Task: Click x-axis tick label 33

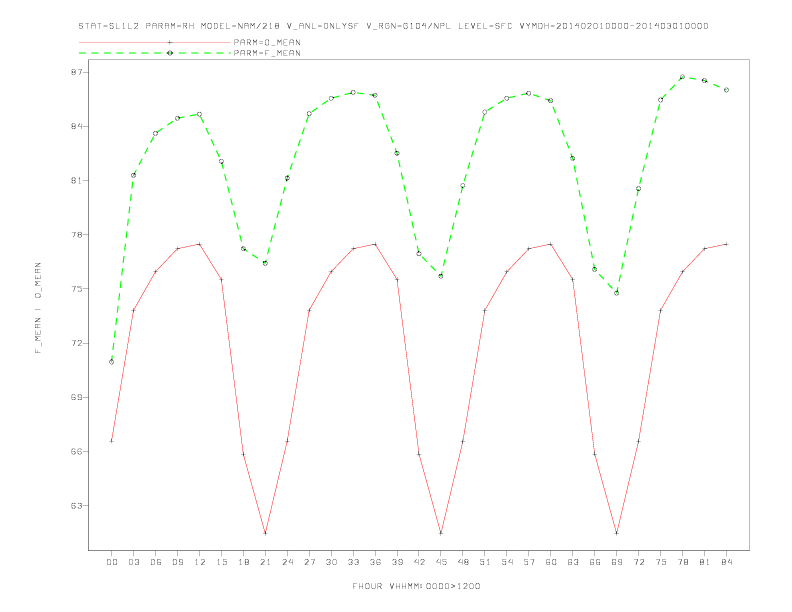Action: pyautogui.click(x=353, y=562)
